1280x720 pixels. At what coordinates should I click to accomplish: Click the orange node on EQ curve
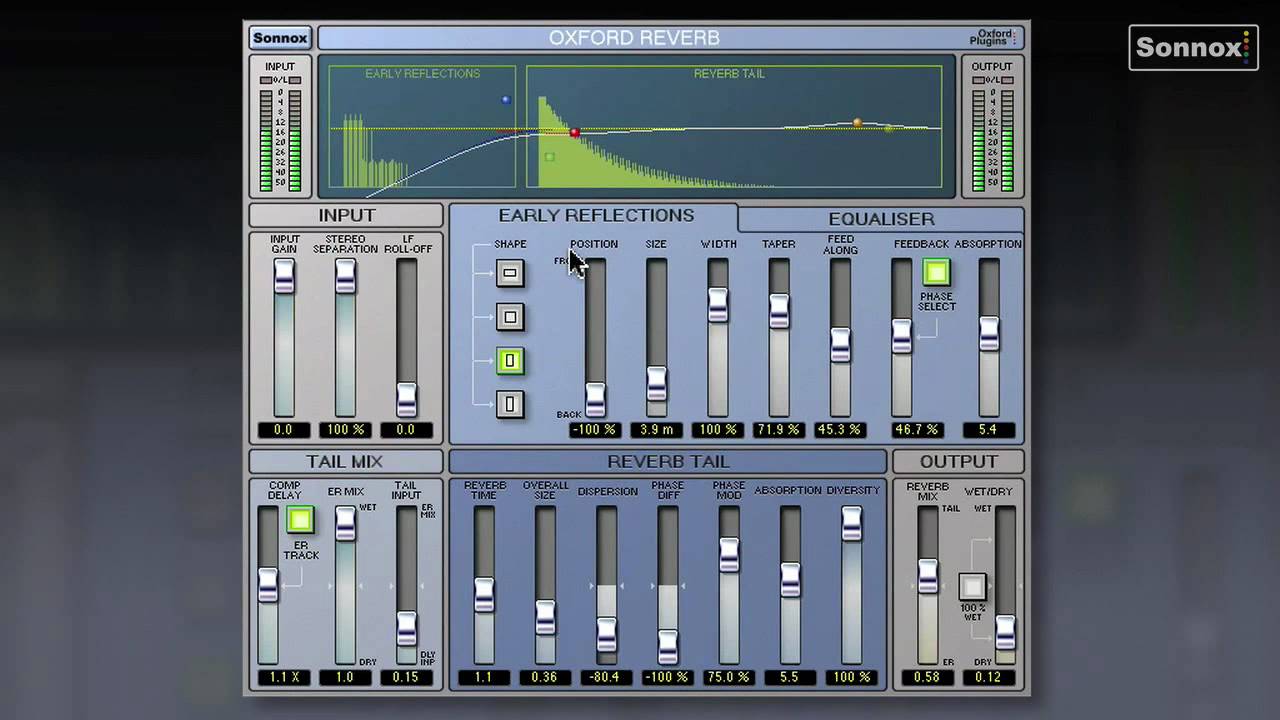[857, 122]
